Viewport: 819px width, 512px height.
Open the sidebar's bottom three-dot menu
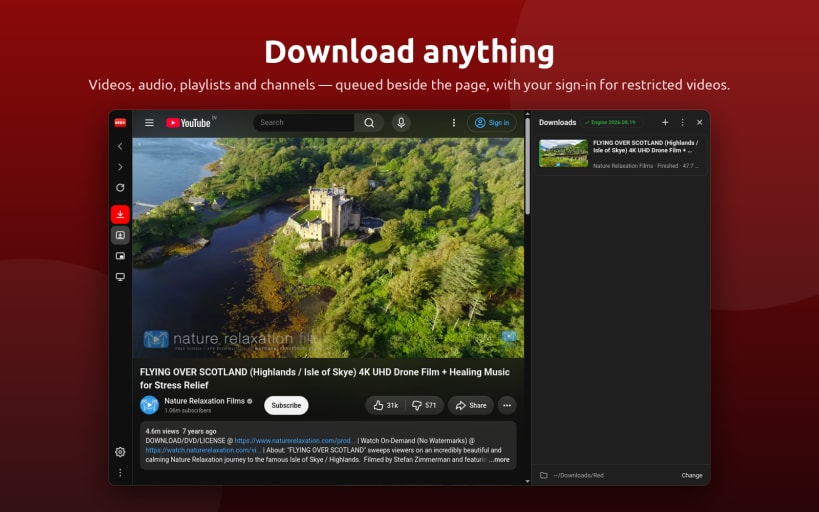click(120, 473)
